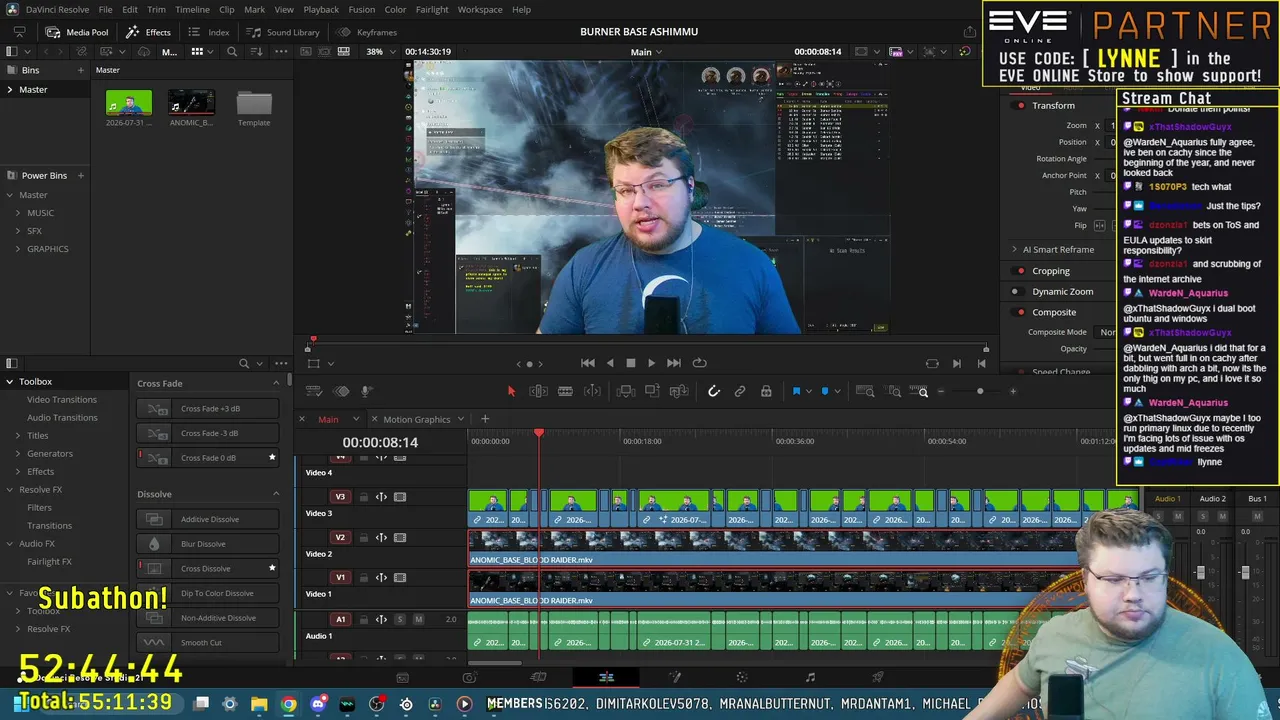The width and height of the screenshot is (1280, 720).
Task: Open Chrome from the Windows taskbar
Action: tap(288, 704)
